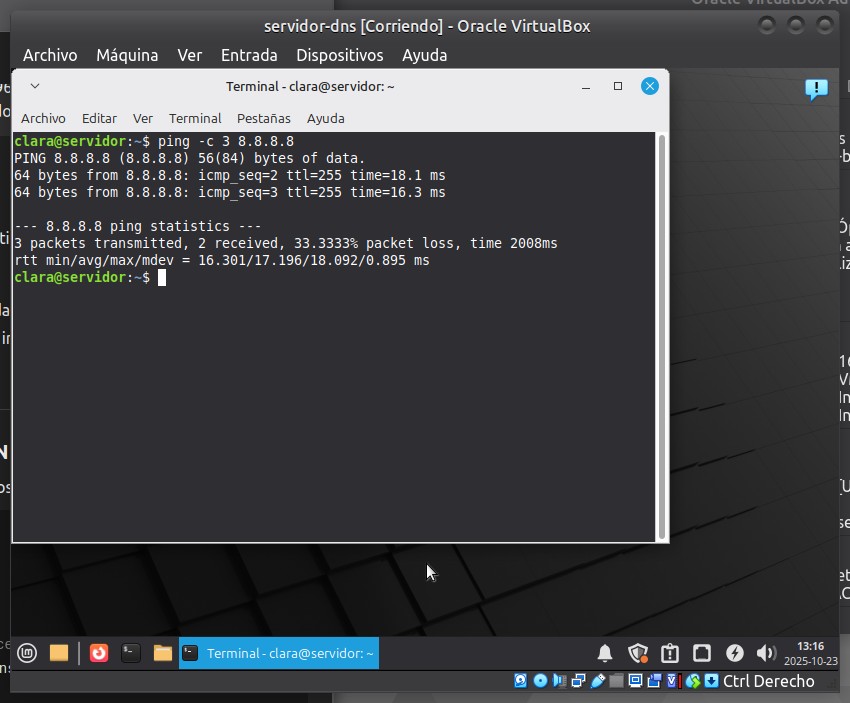Click the VirtualBox USB devices status icon
The width and height of the screenshot is (850, 703).
pyautogui.click(x=598, y=681)
